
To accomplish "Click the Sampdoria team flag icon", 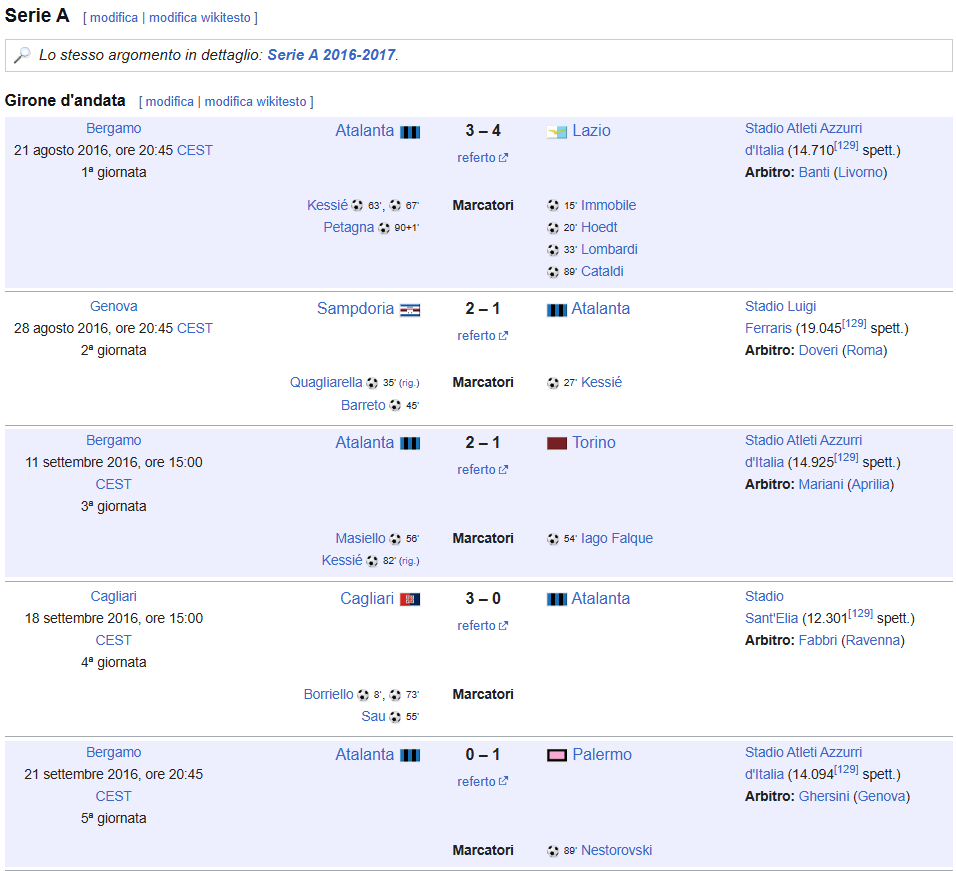I will click(x=410, y=310).
